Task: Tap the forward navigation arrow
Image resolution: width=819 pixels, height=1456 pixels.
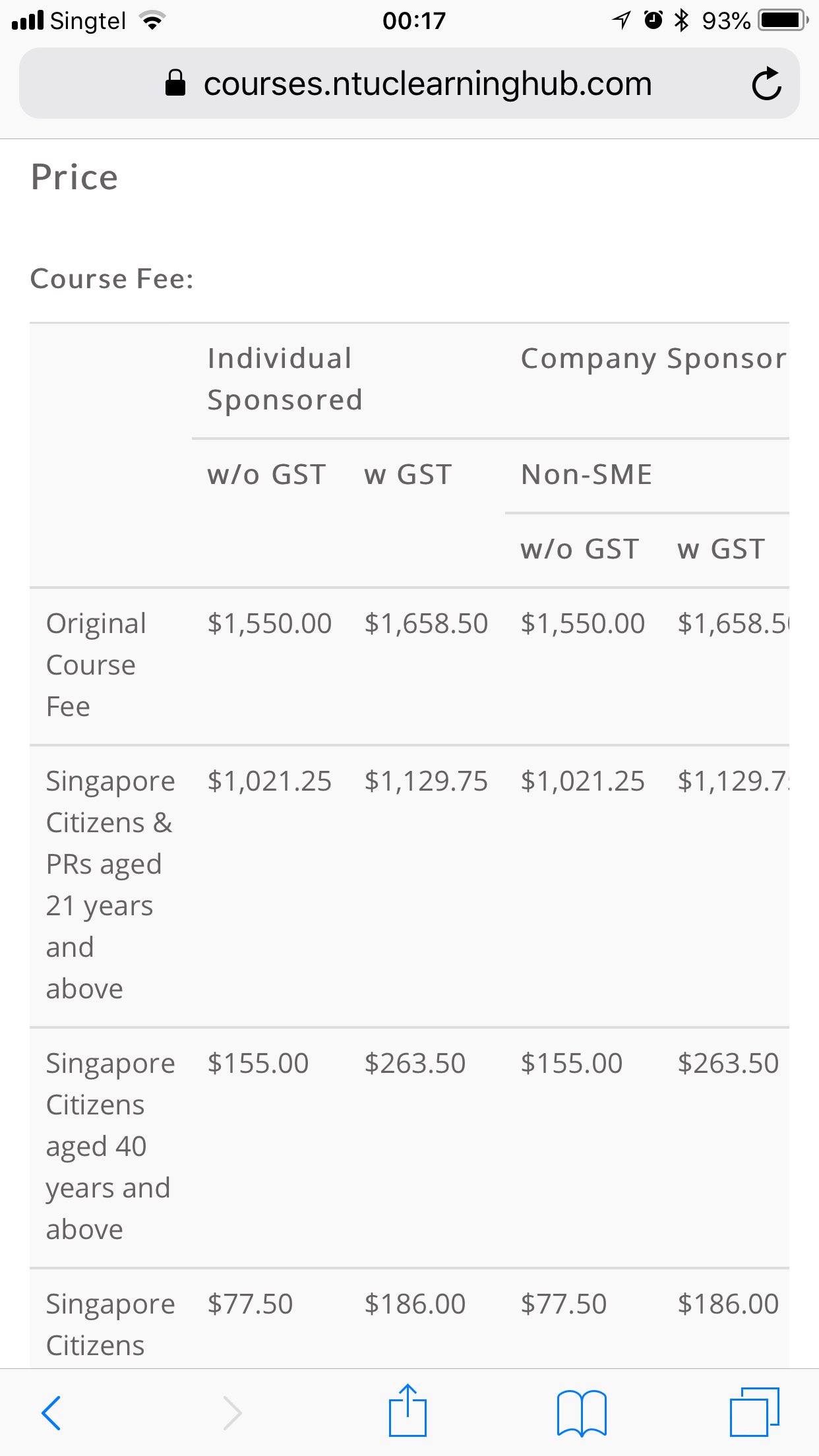Action: [232, 1412]
